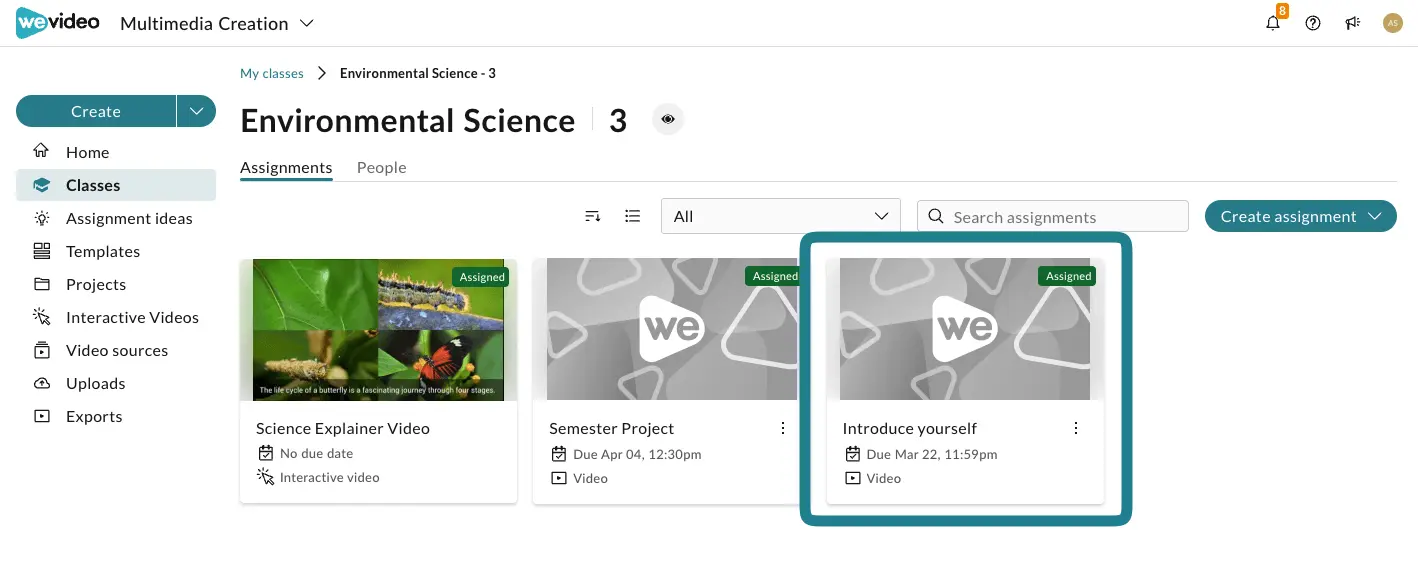The width and height of the screenshot is (1418, 572).
Task: Open Interactive Videos in sidebar
Action: coord(115,317)
